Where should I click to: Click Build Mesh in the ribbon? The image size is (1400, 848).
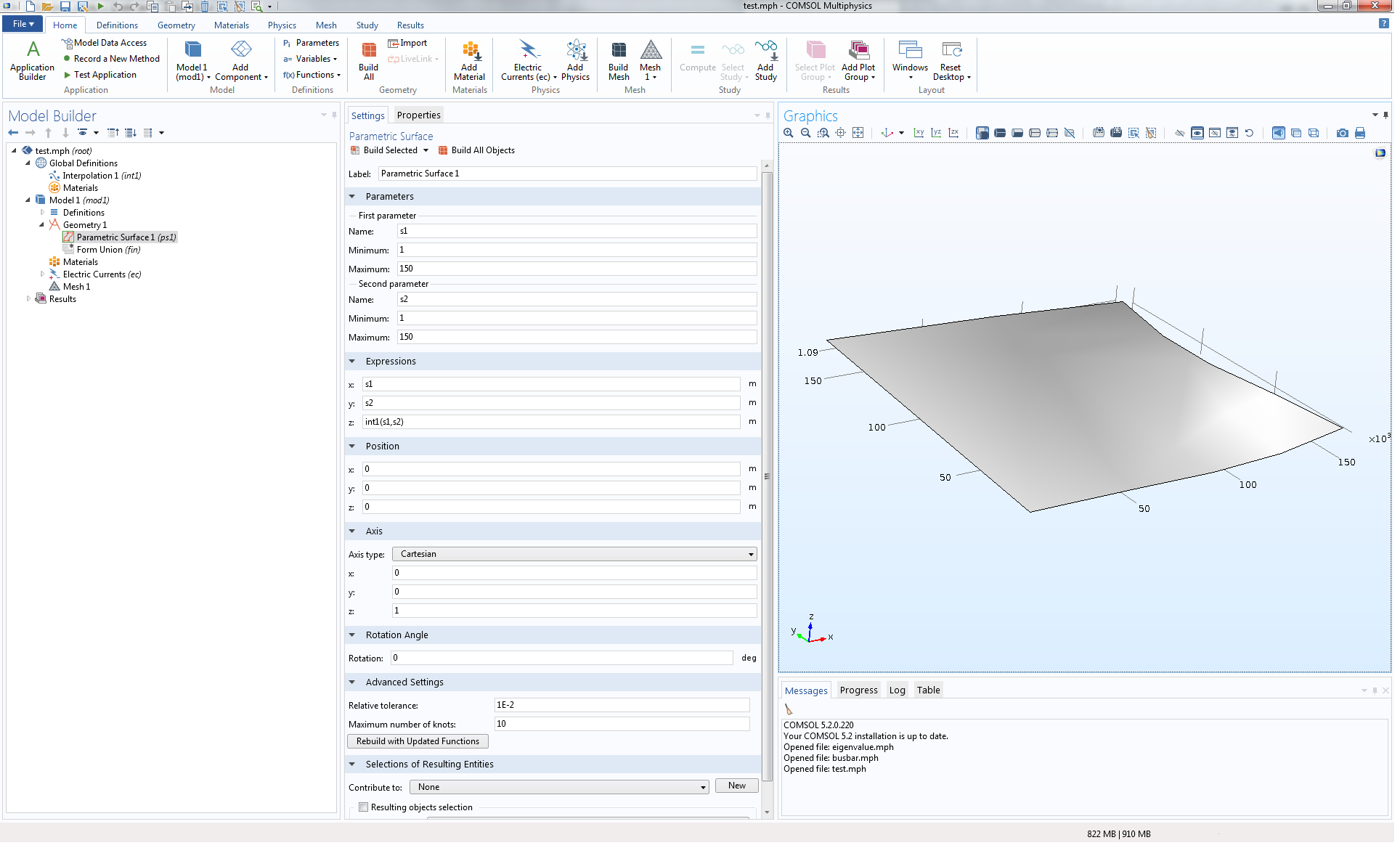[x=618, y=60]
